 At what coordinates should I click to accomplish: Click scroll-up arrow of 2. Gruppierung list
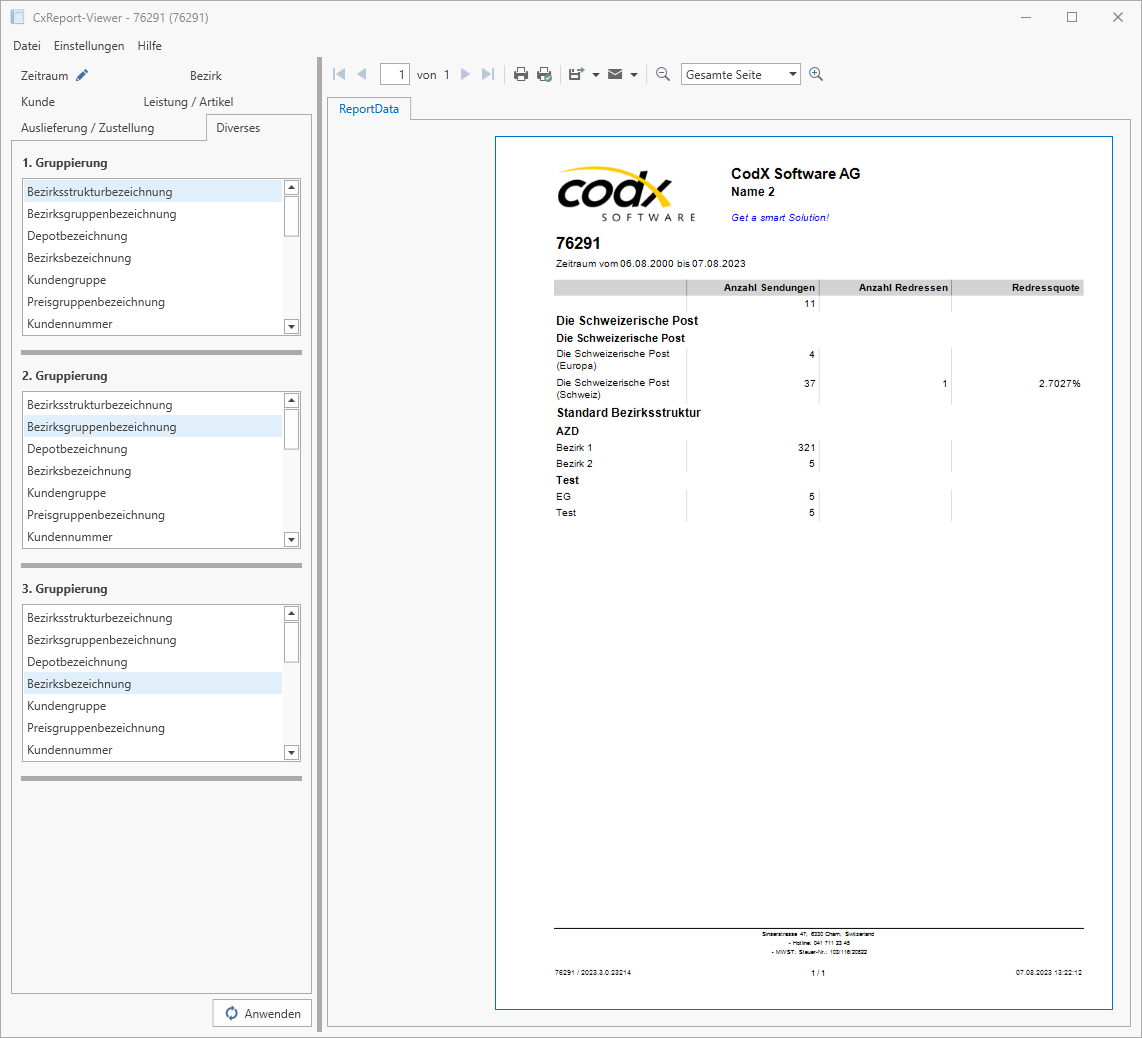click(x=291, y=400)
